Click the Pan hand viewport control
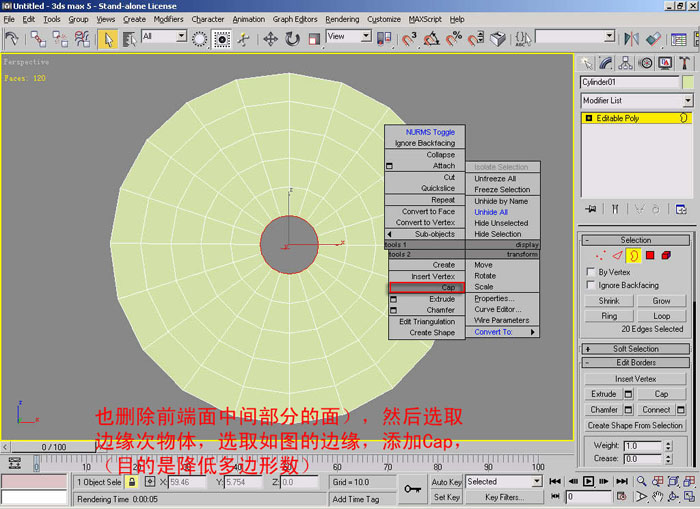Screen dimensions: 700x509 tap(657, 496)
